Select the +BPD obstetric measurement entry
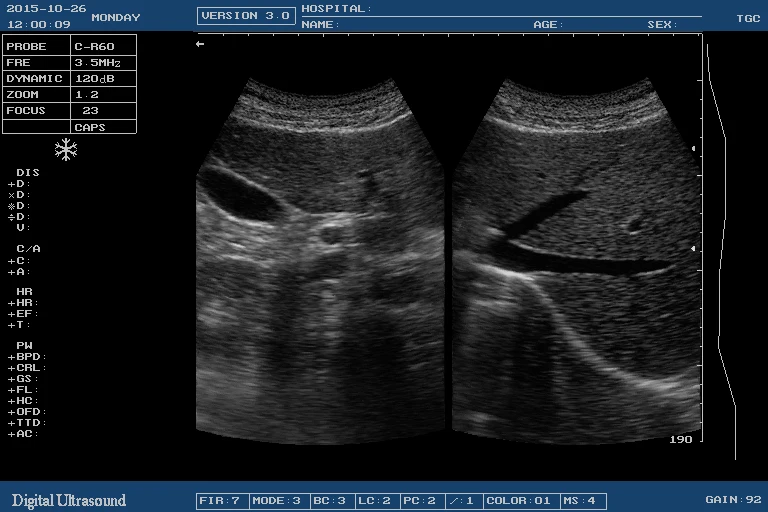 [x=27, y=357]
